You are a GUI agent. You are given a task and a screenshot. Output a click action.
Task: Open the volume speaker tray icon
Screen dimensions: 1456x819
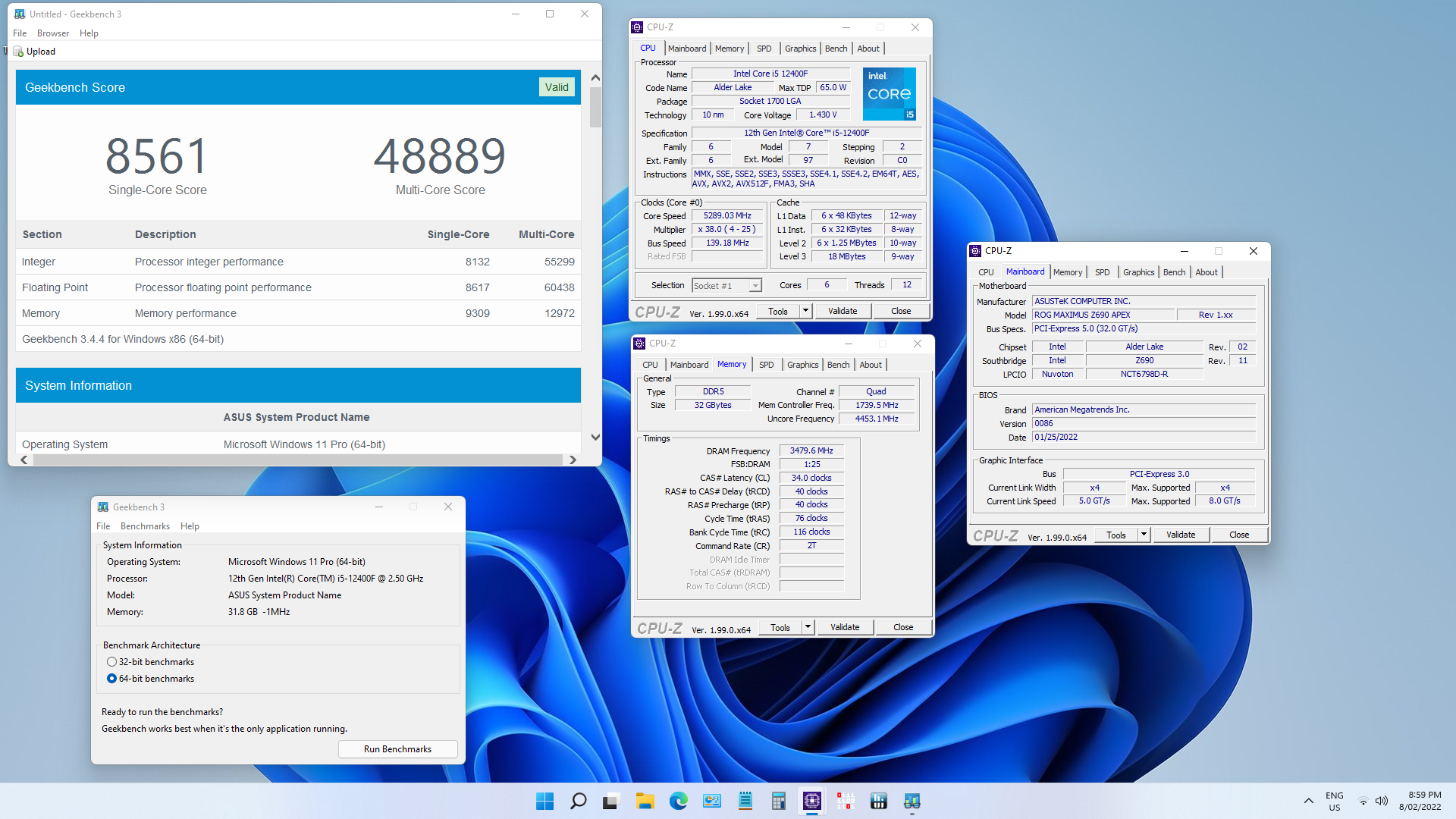(x=1382, y=801)
